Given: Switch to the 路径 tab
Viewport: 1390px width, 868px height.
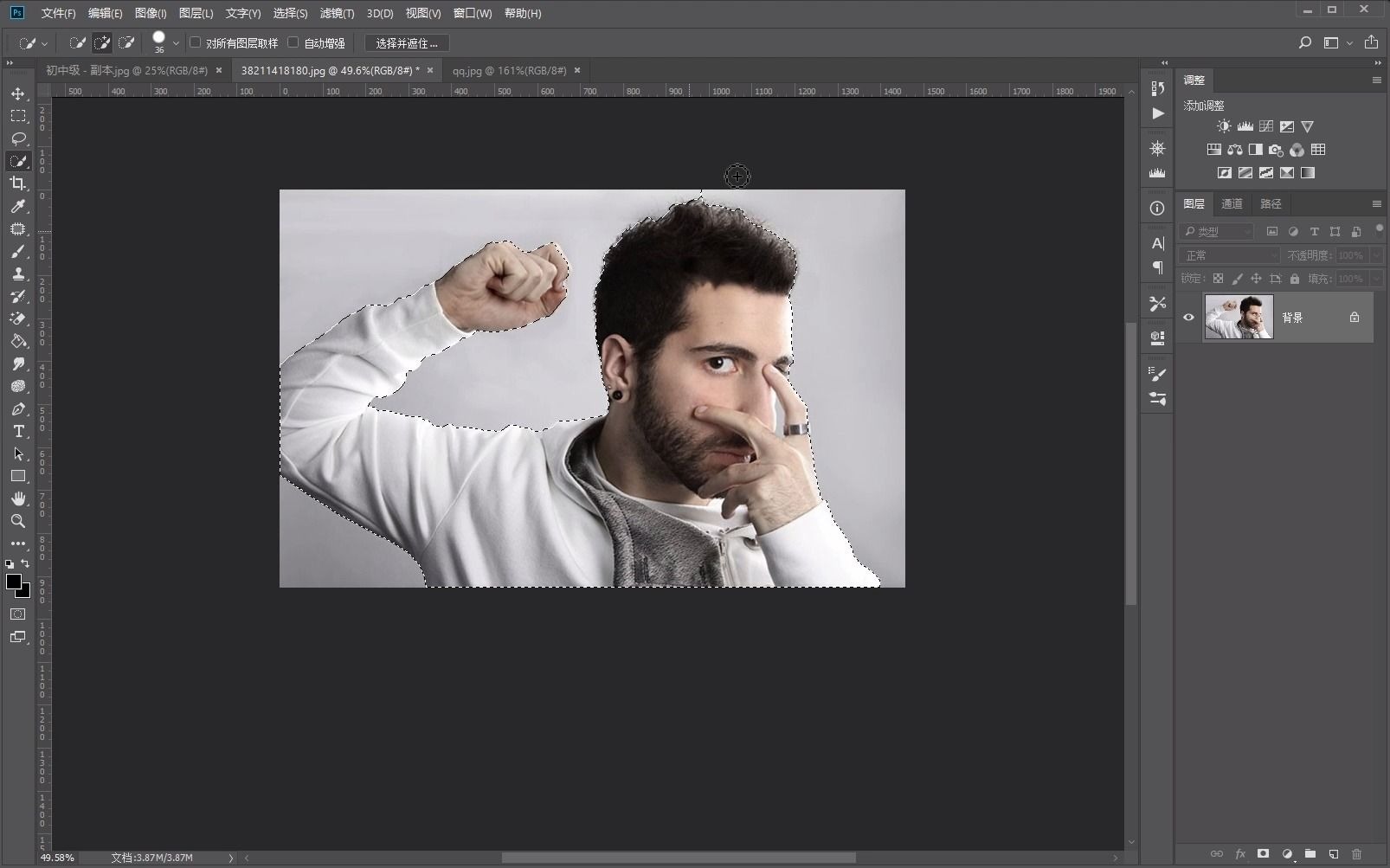Looking at the screenshot, I should click(1271, 204).
